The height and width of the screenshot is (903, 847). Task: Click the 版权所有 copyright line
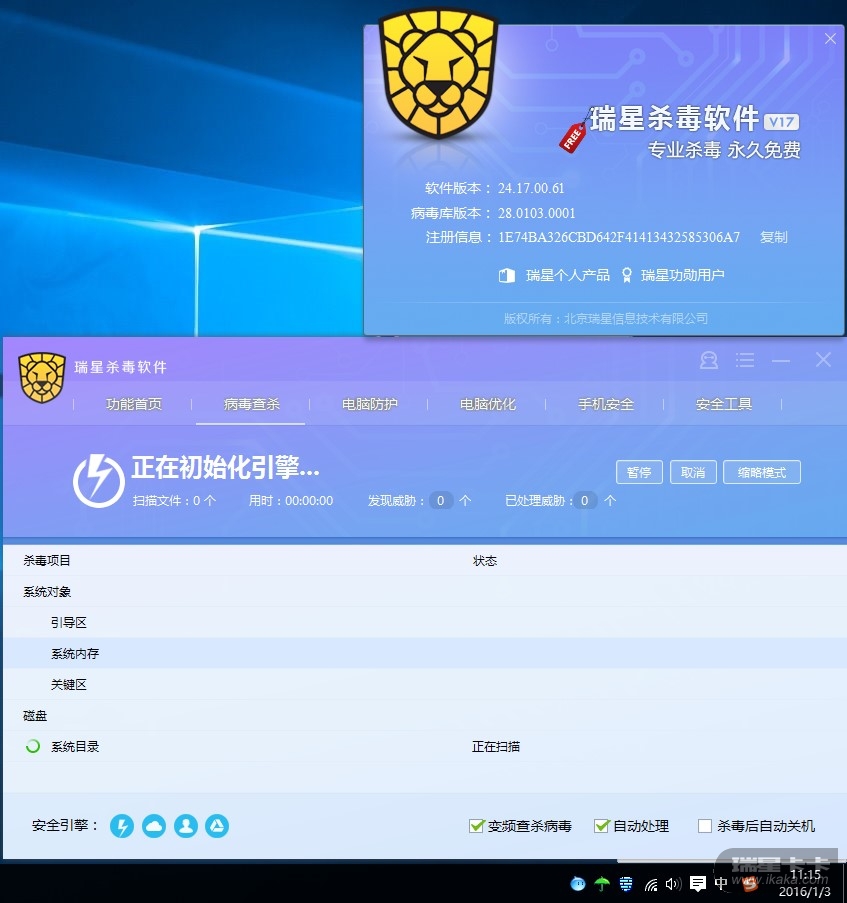pos(606,318)
